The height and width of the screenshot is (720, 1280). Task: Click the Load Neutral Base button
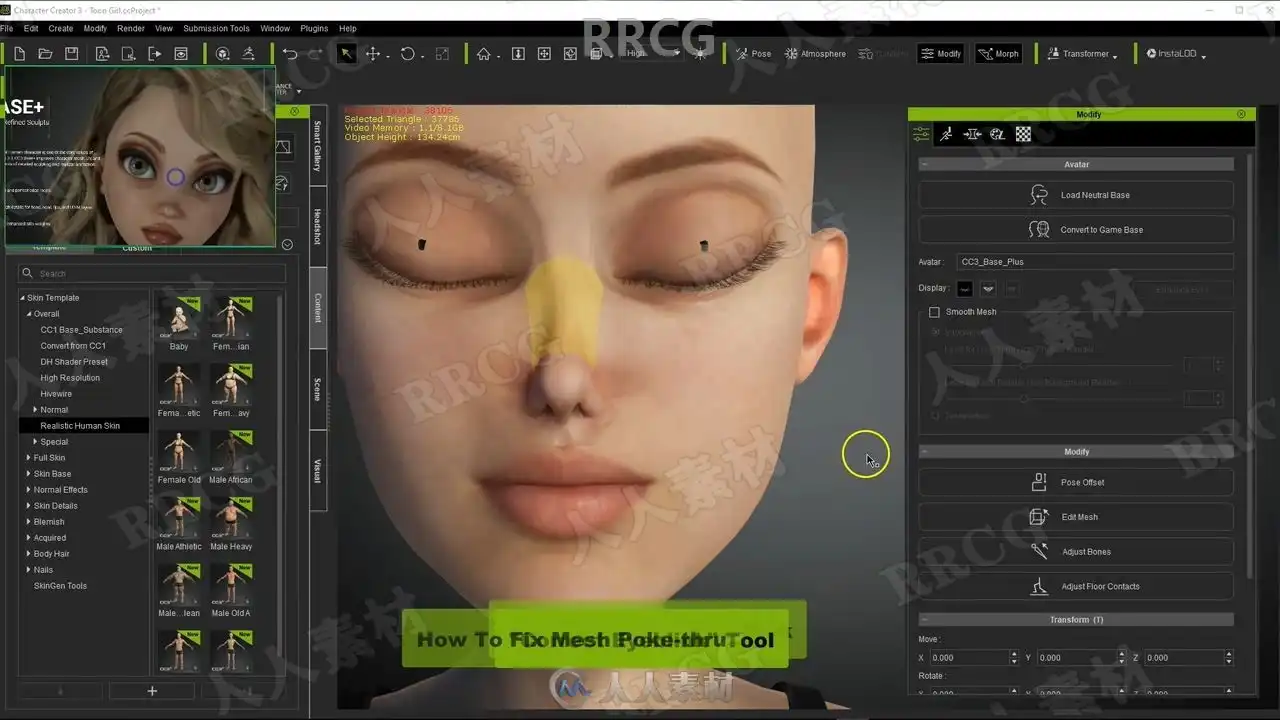(1076, 195)
